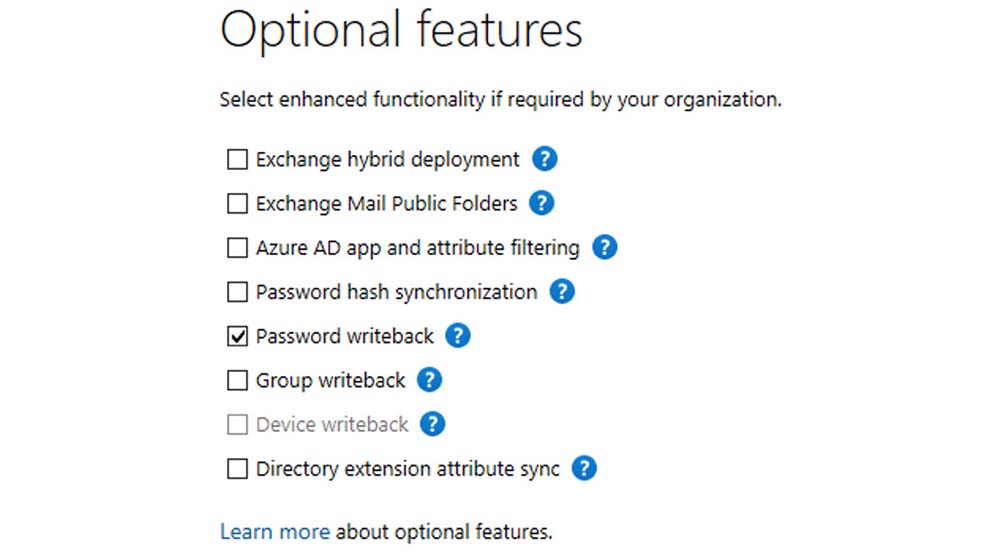Viewport: 1000px width, 552px height.
Task: Show help for Azure AD app filtering
Action: tap(604, 247)
